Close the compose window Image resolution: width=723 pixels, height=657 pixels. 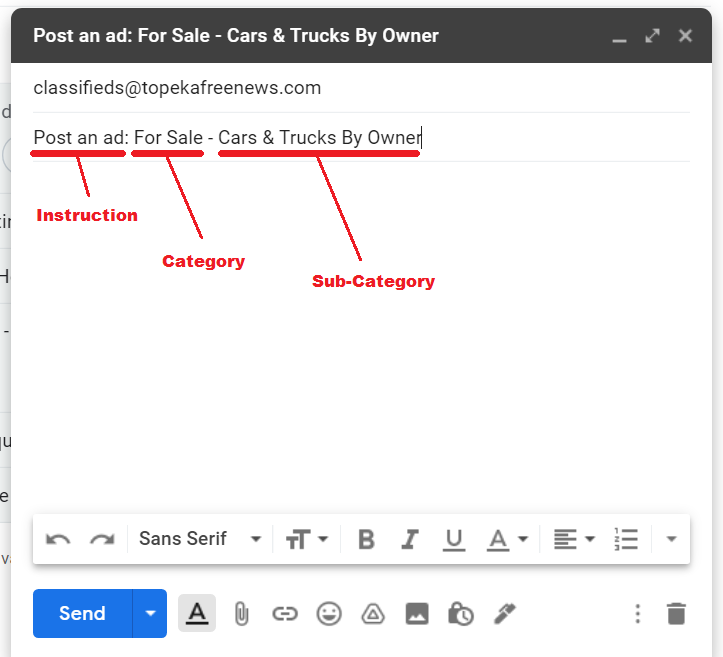pos(686,36)
